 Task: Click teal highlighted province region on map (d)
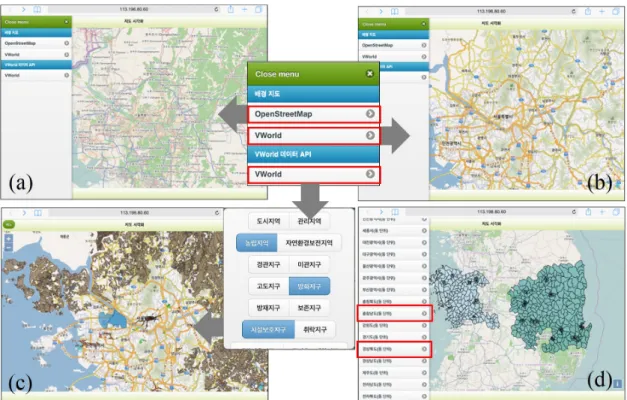pyautogui.click(x=552, y=308)
